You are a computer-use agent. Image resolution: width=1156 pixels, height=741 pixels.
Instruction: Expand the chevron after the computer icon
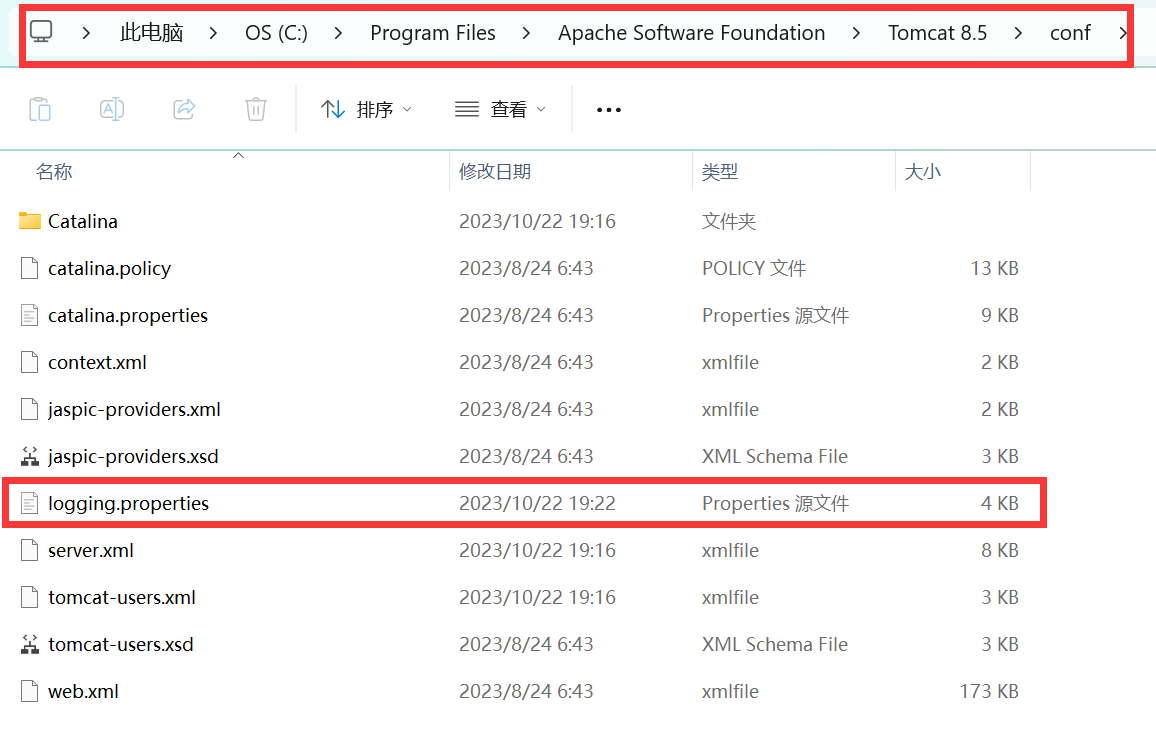pyautogui.click(x=86, y=32)
